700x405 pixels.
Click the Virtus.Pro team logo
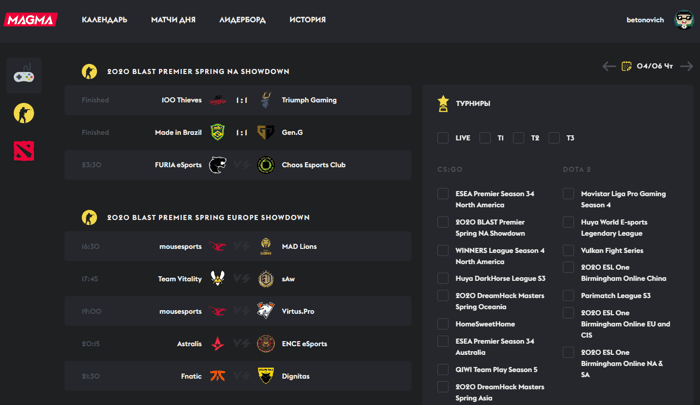[x=266, y=311]
